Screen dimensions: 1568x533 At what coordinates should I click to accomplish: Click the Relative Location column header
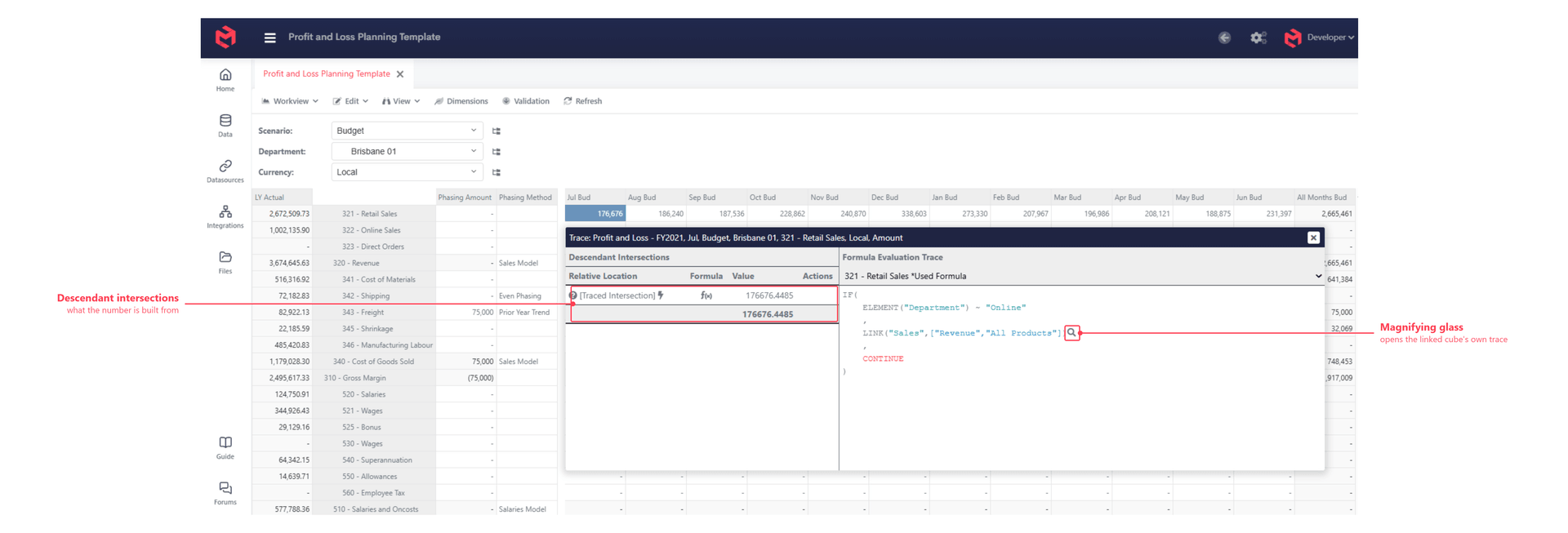pyautogui.click(x=603, y=276)
